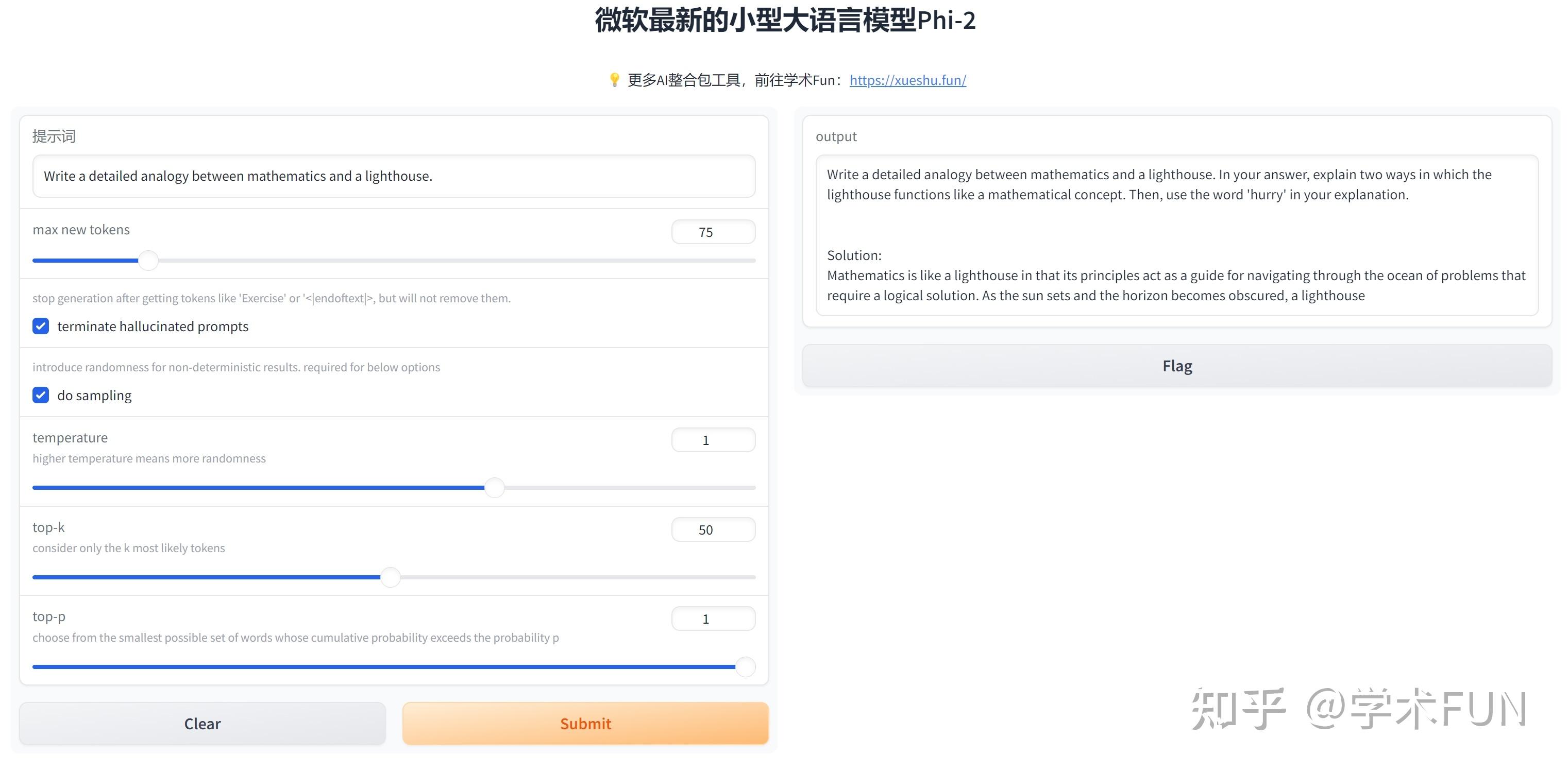Click the 'output' label

point(836,136)
